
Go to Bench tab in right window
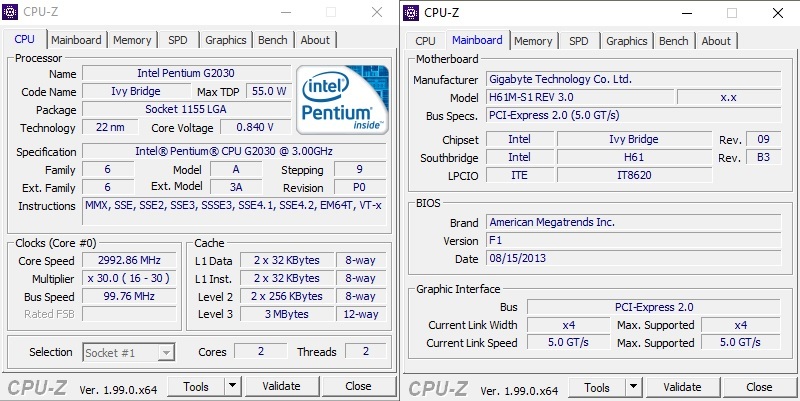673,41
